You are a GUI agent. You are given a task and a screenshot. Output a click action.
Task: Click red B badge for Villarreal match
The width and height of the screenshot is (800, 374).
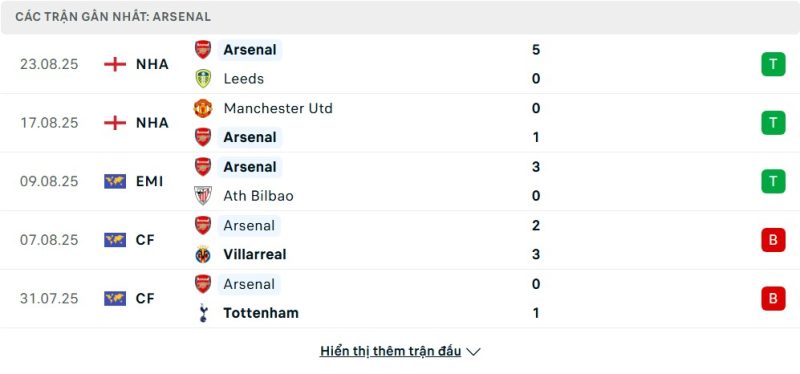pyautogui.click(x=773, y=240)
